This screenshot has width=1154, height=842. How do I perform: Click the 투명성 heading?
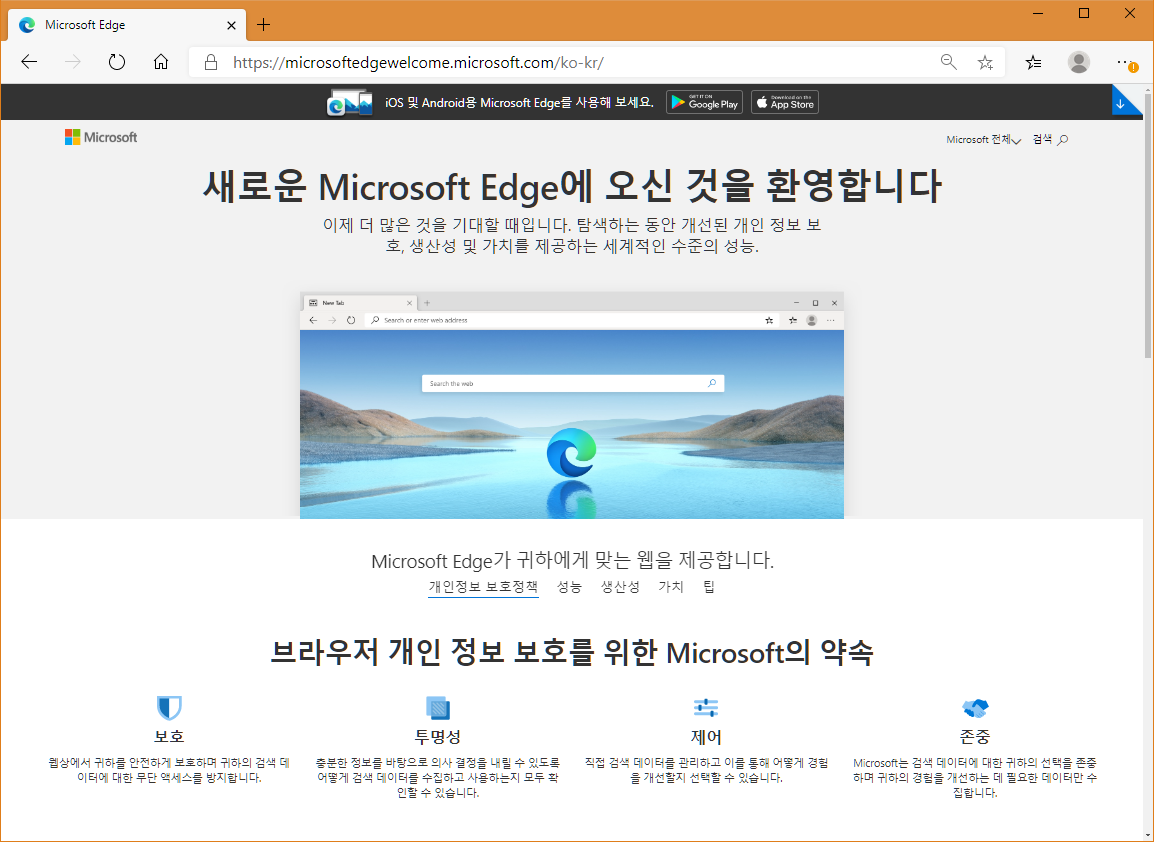pos(438,737)
